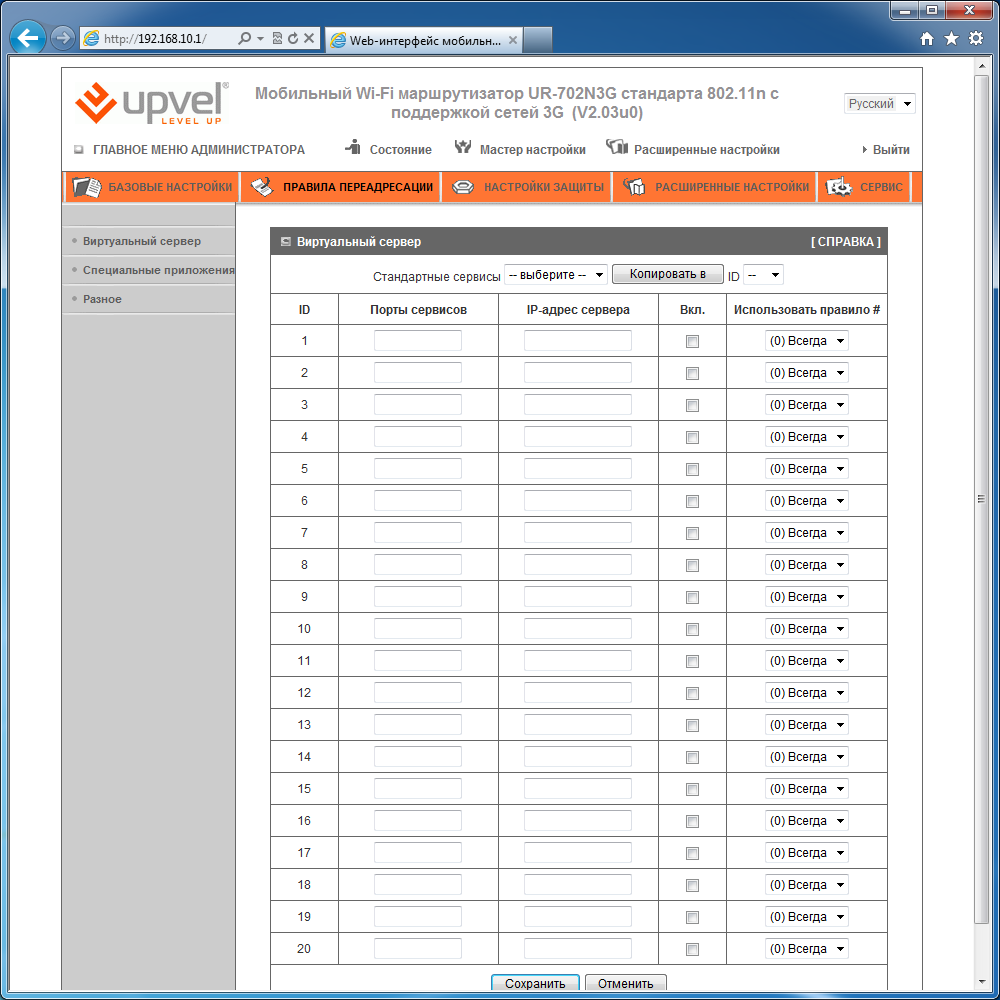This screenshot has width=1000, height=1000.
Task: Launch Мастер настройки wizard
Action: click(533, 150)
